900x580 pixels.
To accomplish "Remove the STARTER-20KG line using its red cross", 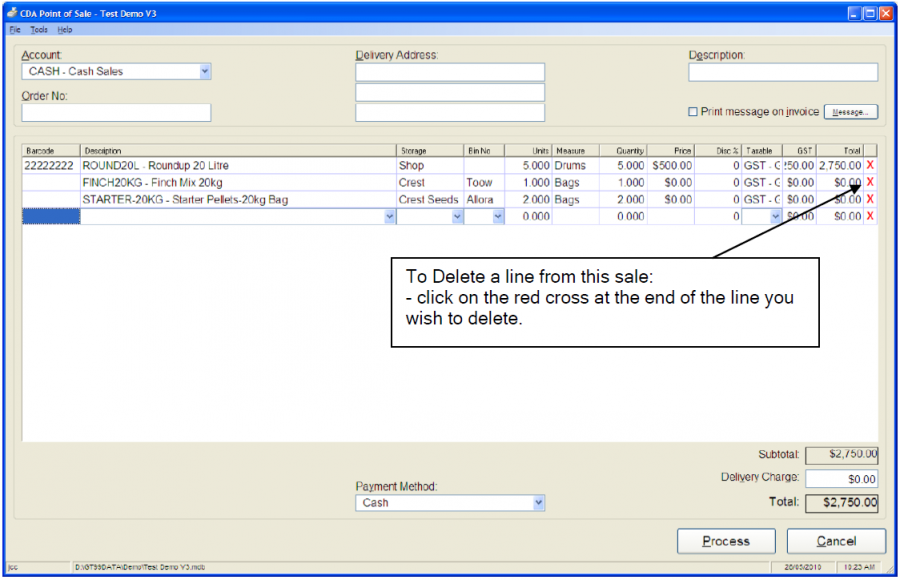I will pyautogui.click(x=869, y=199).
